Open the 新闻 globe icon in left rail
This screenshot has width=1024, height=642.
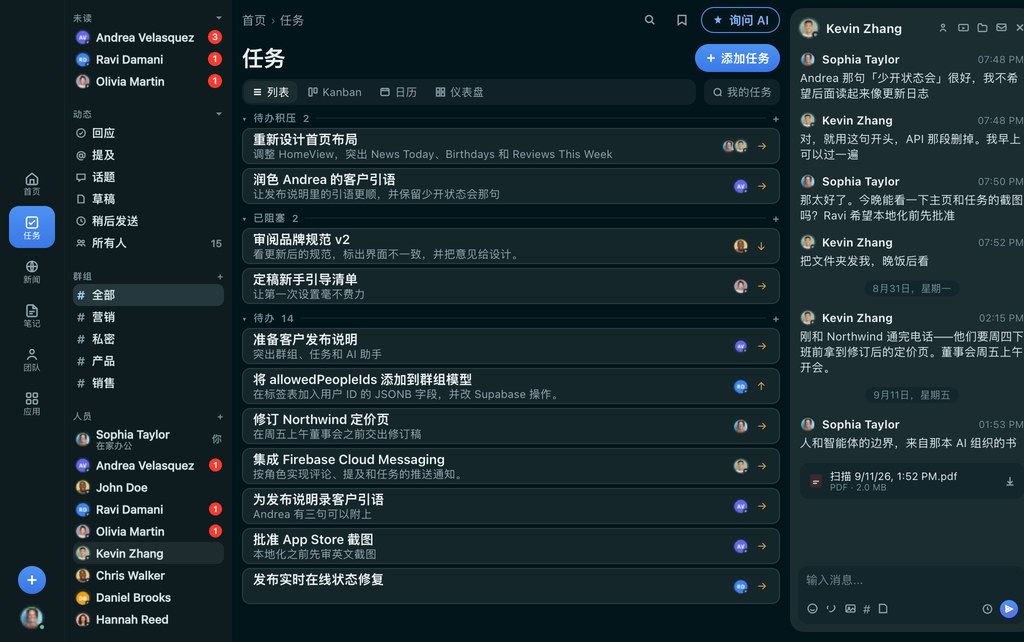pyautogui.click(x=31, y=271)
